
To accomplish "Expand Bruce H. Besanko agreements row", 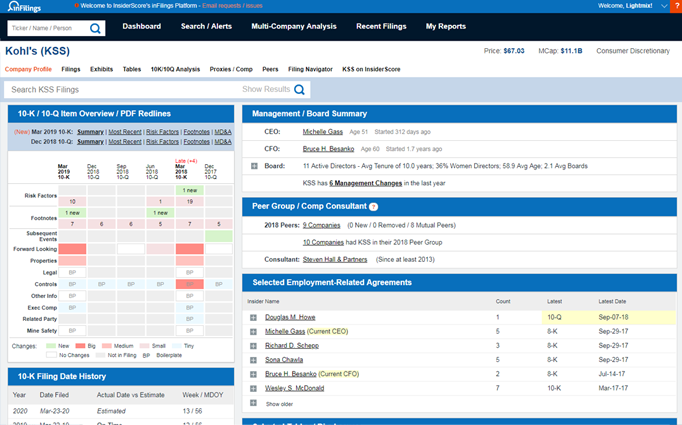I will [x=253, y=374].
